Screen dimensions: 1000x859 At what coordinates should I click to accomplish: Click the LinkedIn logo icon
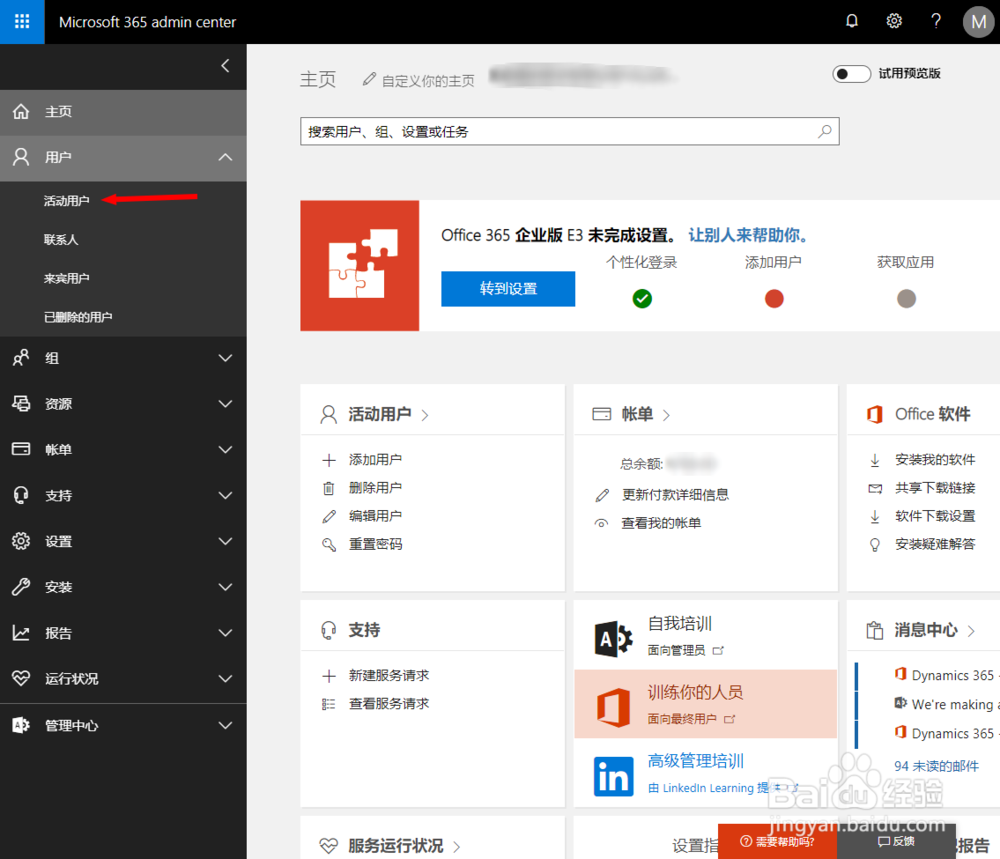click(x=614, y=776)
